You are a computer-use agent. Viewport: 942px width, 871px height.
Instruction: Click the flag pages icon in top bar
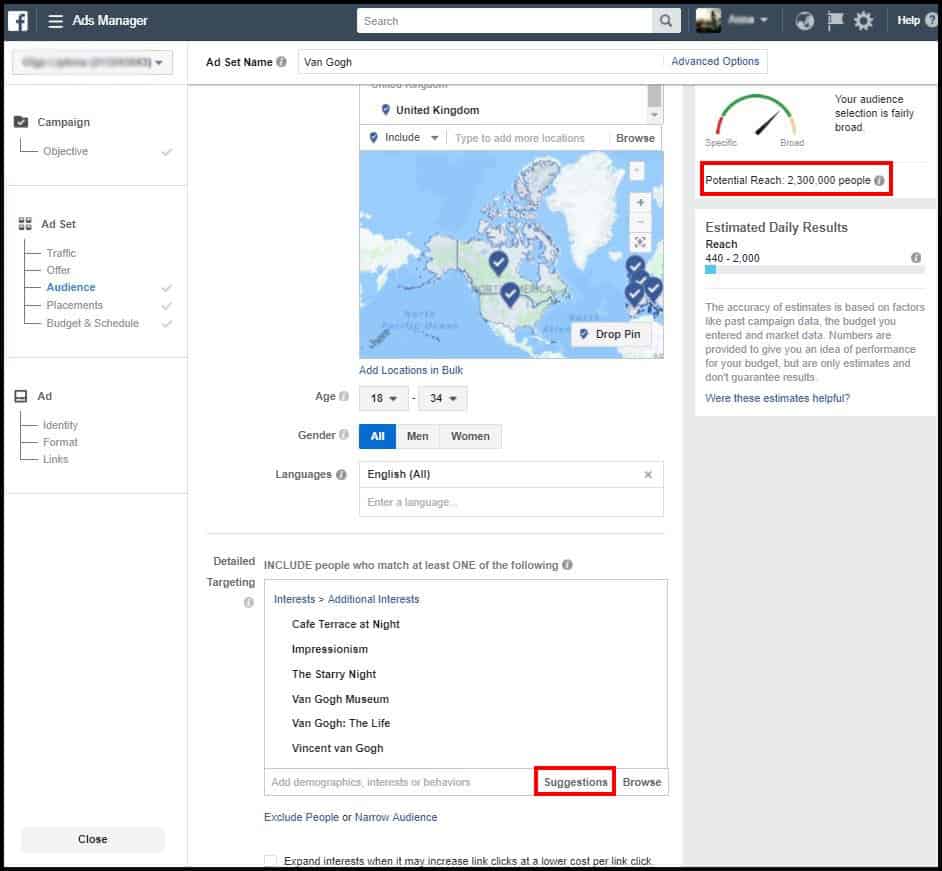tap(834, 21)
